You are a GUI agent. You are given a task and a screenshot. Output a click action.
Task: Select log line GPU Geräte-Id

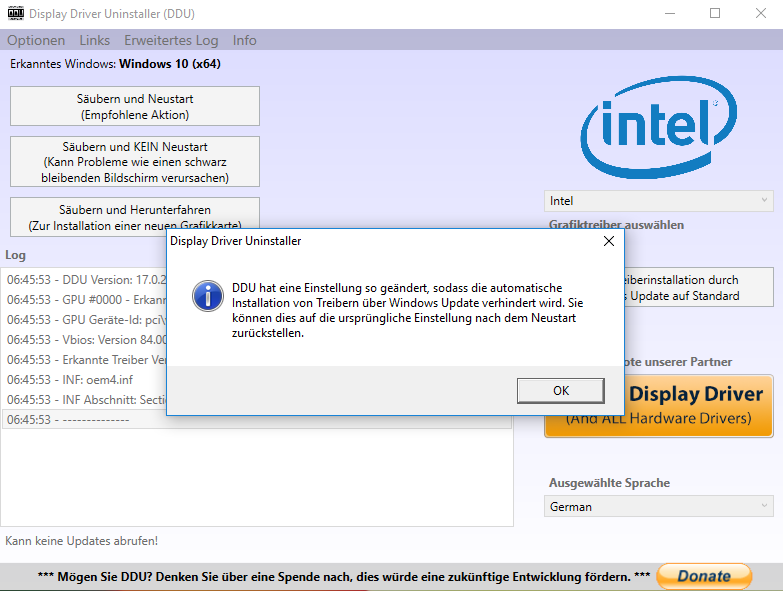(86, 319)
